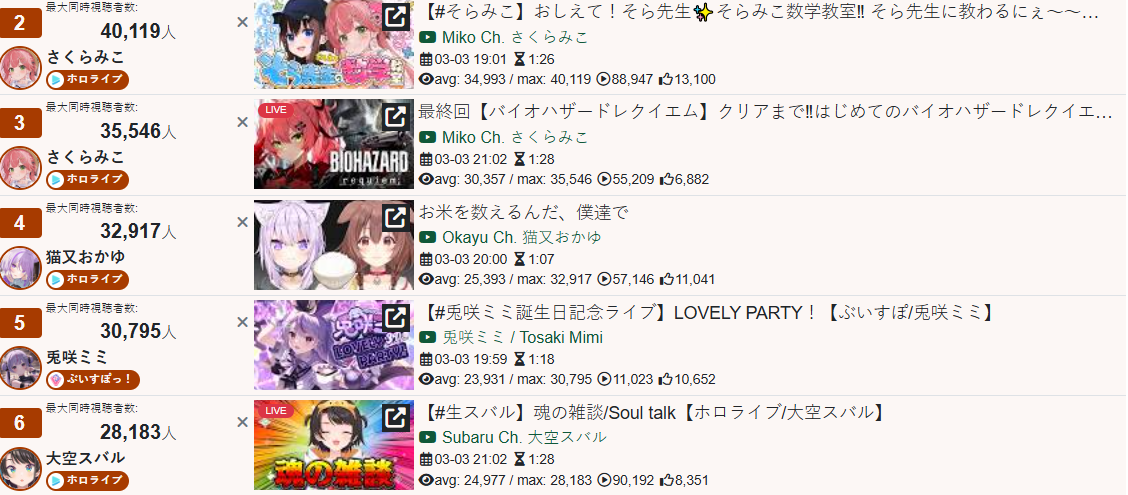The height and width of the screenshot is (495, 1128).
Task: Click Nekomata Okayu avatar in rank 4
Action: pos(20,268)
